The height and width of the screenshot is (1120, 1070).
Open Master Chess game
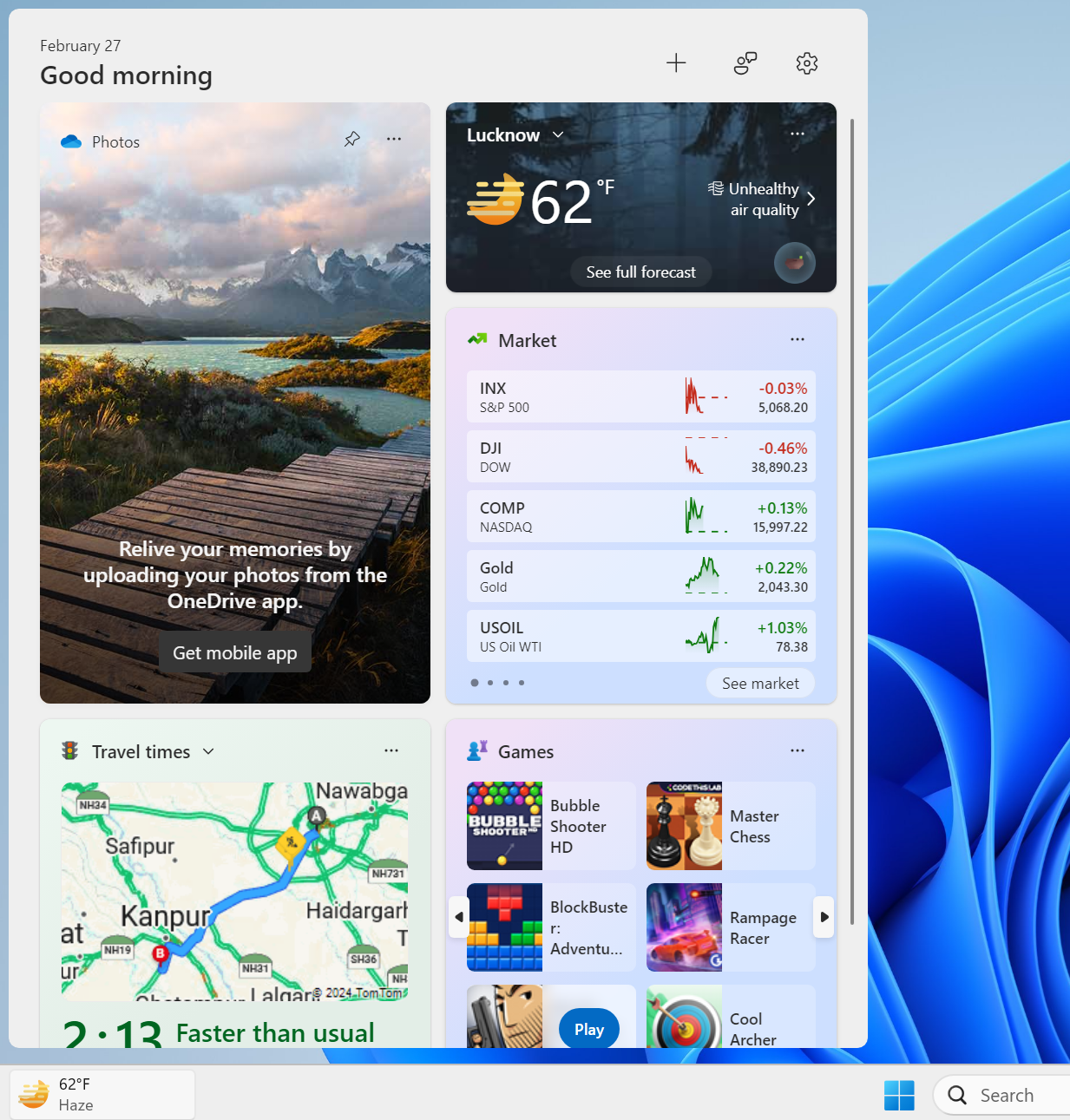click(x=731, y=826)
